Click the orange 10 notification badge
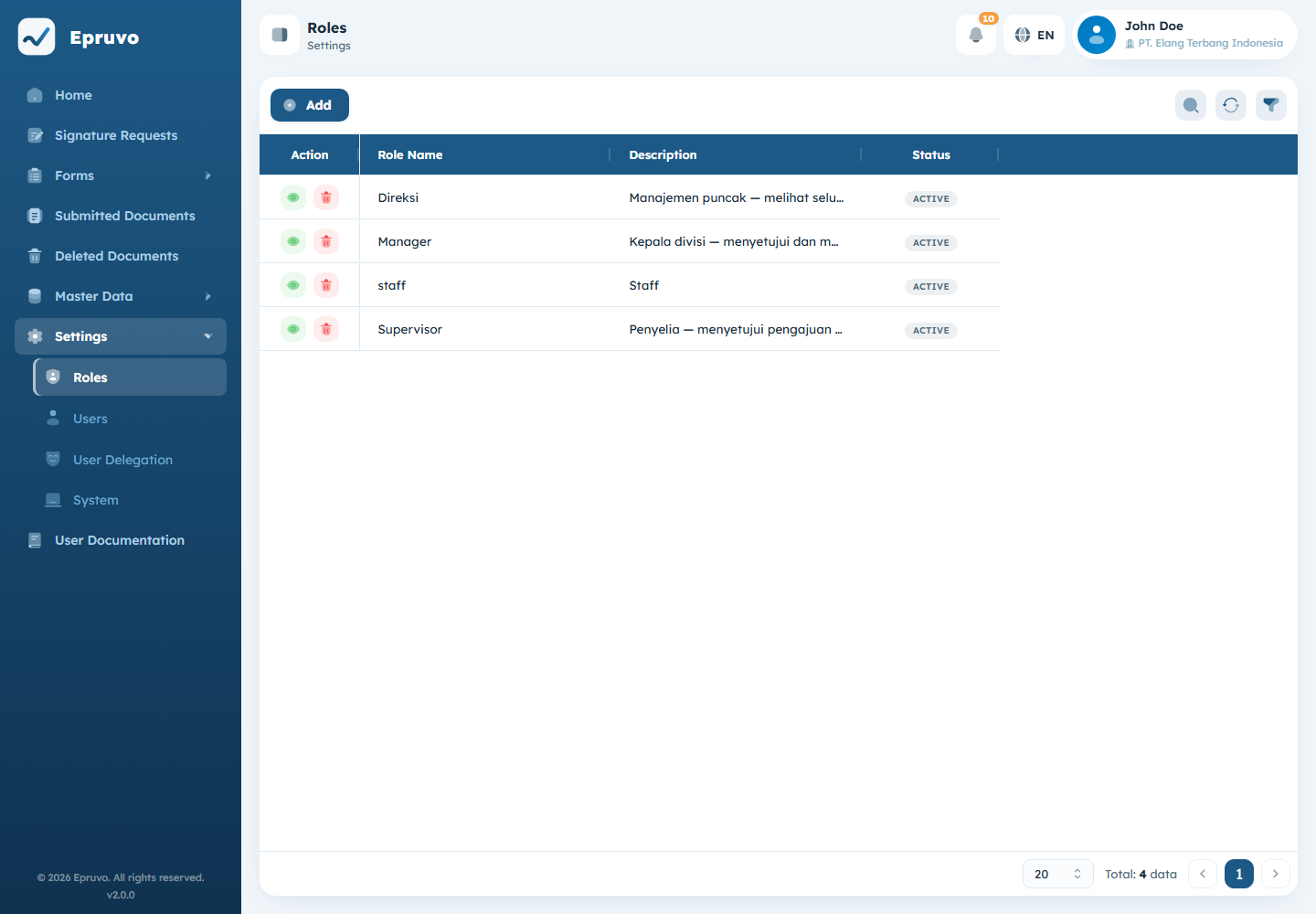The height and width of the screenshot is (914, 1316). click(x=988, y=18)
